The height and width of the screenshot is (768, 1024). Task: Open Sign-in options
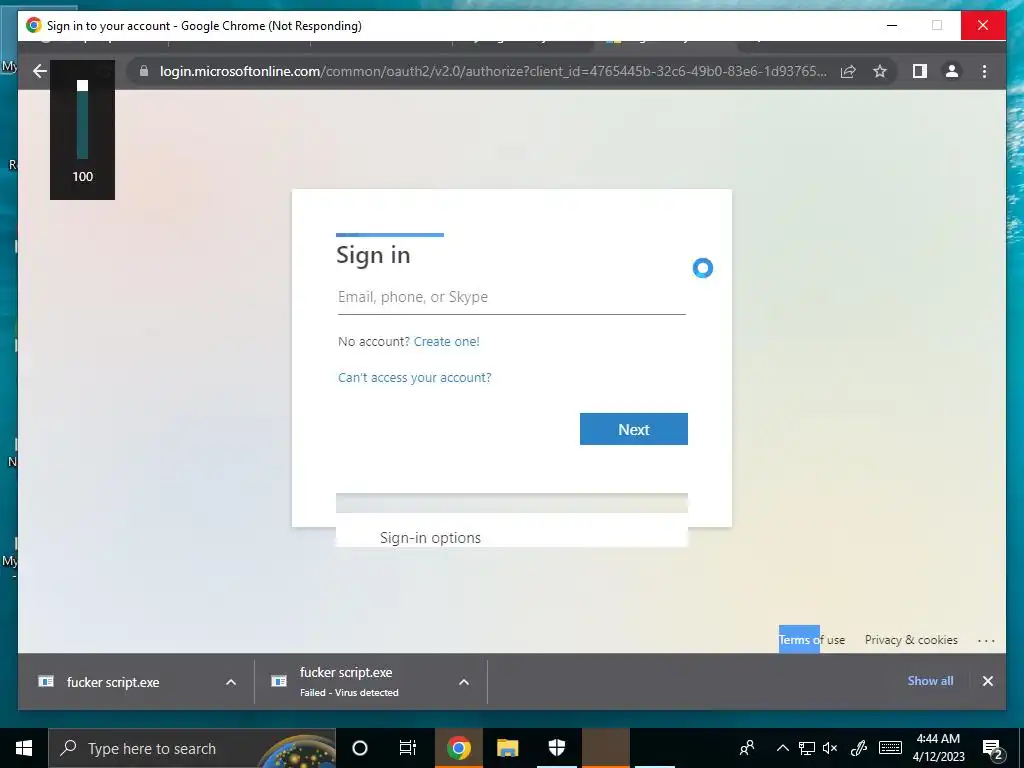pos(430,537)
